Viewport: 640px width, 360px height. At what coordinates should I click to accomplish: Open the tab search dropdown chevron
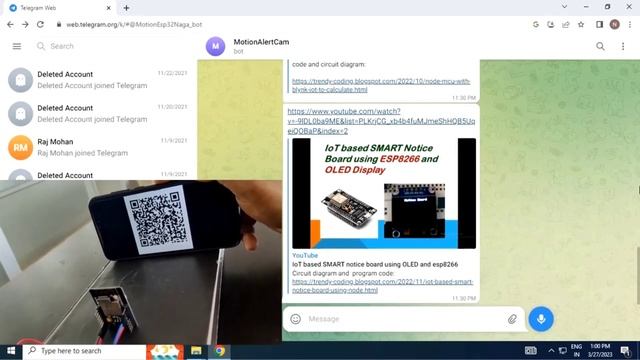[564, 7]
